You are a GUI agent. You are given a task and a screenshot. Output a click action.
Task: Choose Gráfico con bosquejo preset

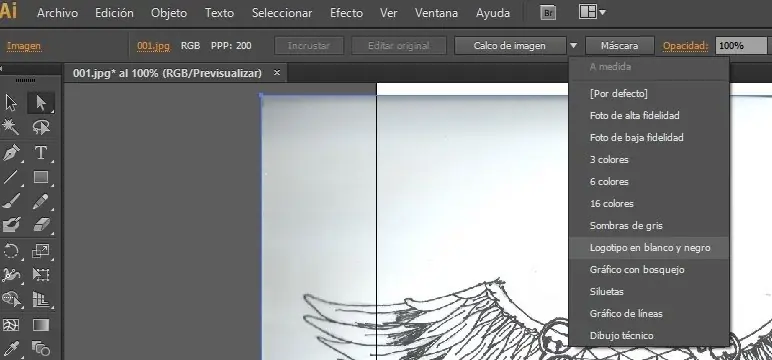point(648,270)
